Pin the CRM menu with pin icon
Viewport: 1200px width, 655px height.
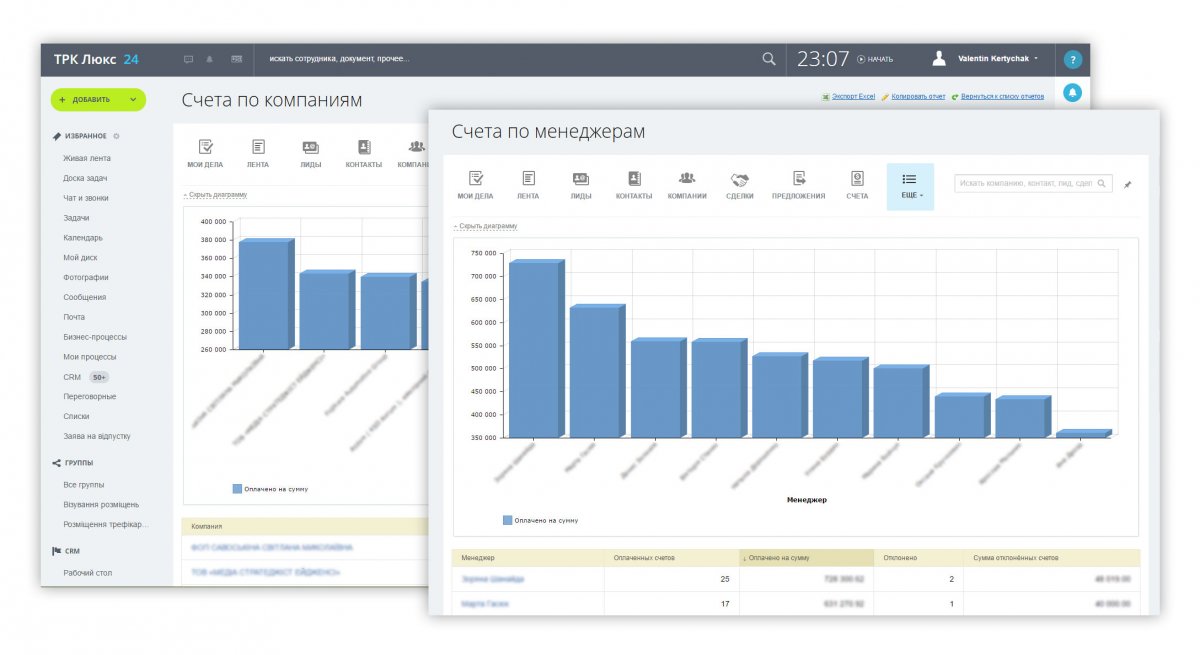[x=1128, y=184]
